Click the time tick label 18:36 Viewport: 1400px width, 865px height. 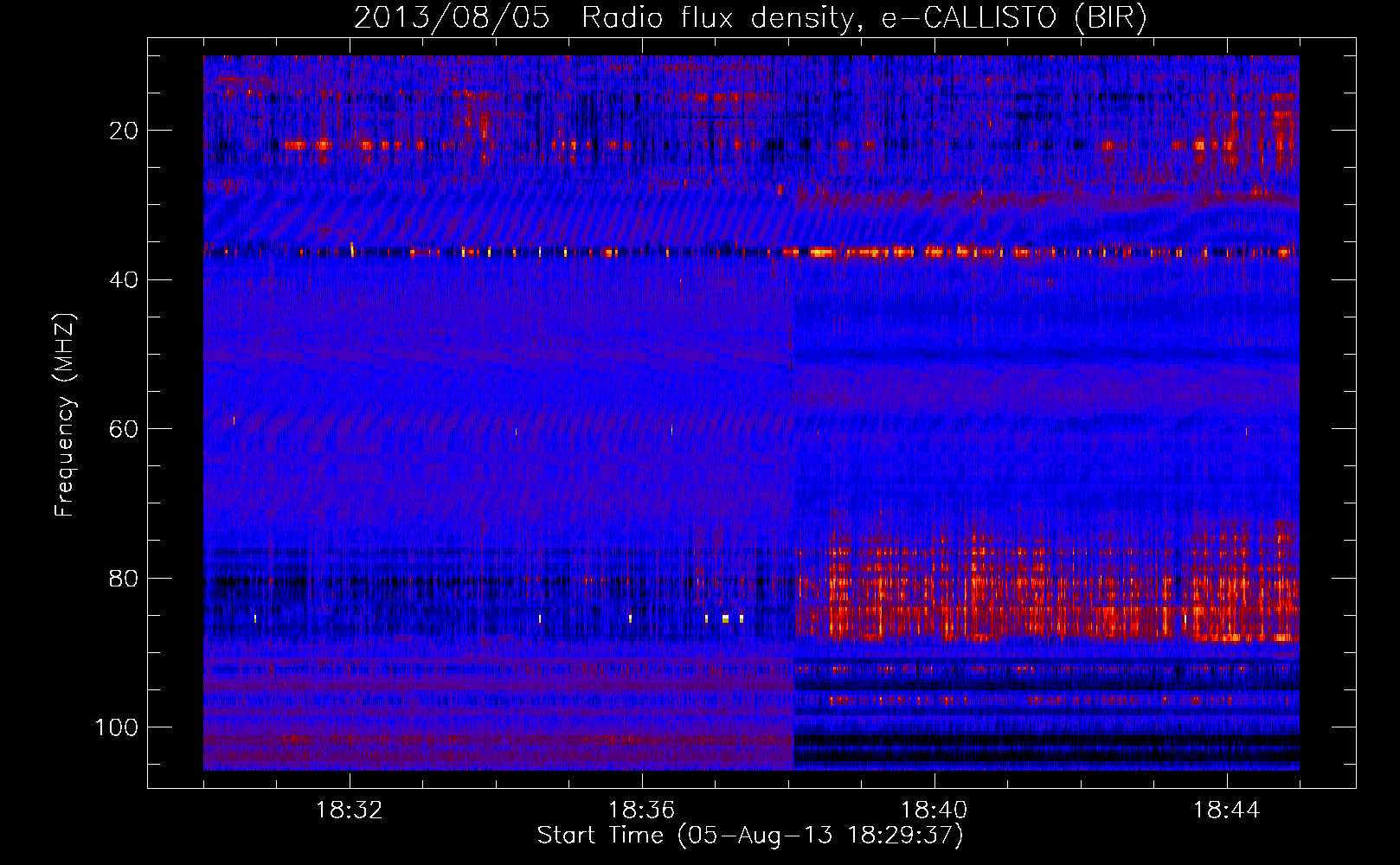click(642, 811)
